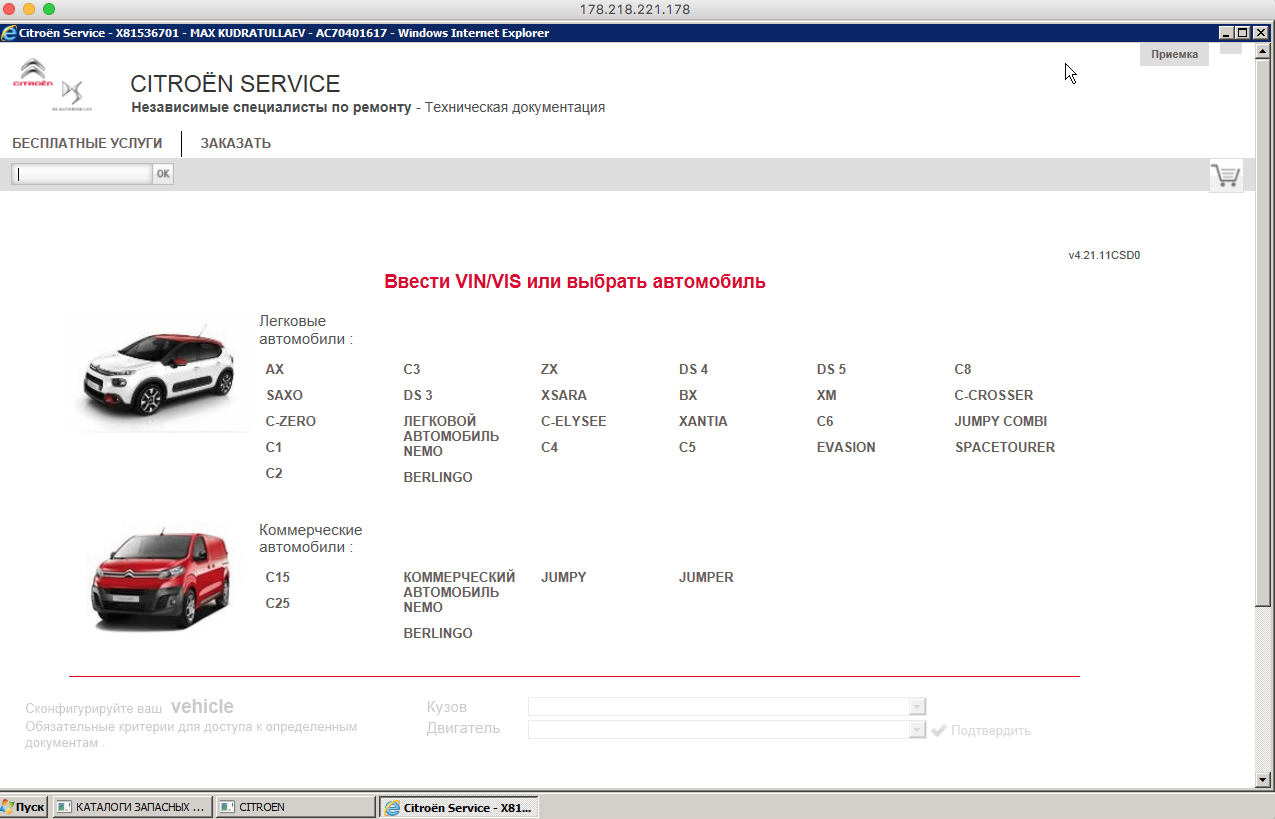Expand the Кузов dropdown
Screen dimensions: 1275x819
pos(917,707)
